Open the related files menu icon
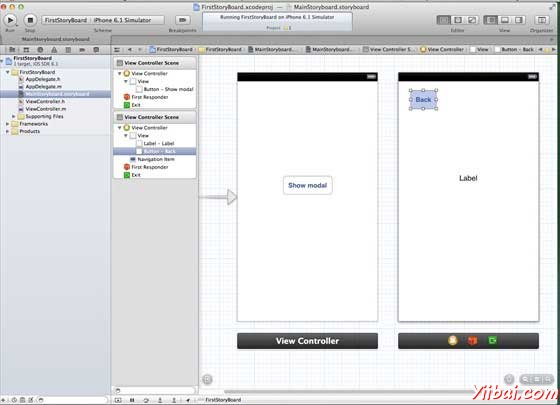The image size is (560, 405). click(x=117, y=50)
